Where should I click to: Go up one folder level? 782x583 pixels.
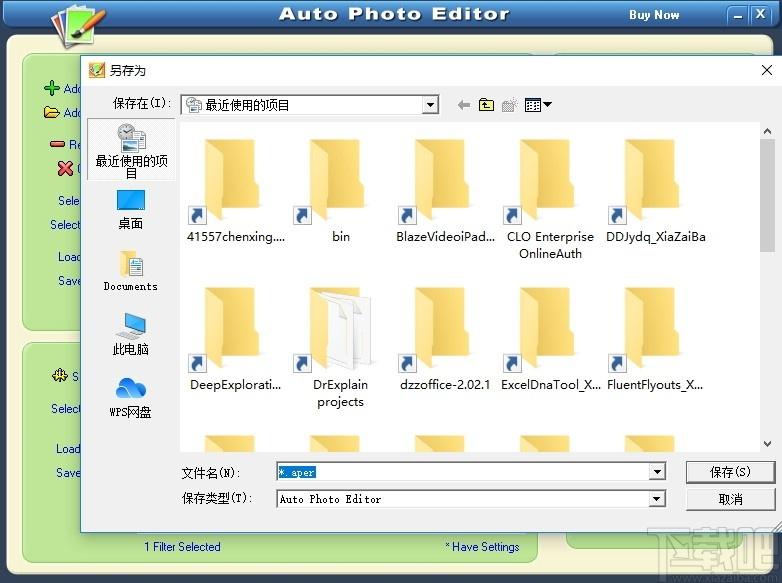coord(486,105)
